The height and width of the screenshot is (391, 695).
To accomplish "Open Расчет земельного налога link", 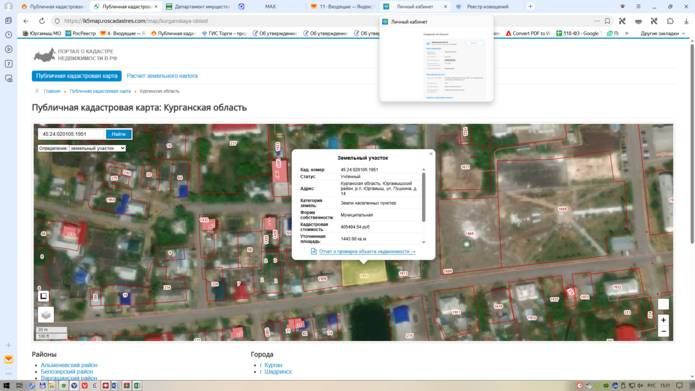I will coord(162,76).
